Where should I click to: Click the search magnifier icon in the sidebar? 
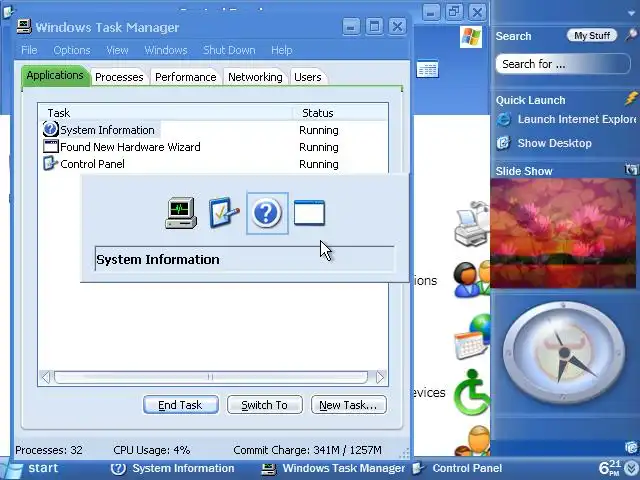[x=631, y=35]
